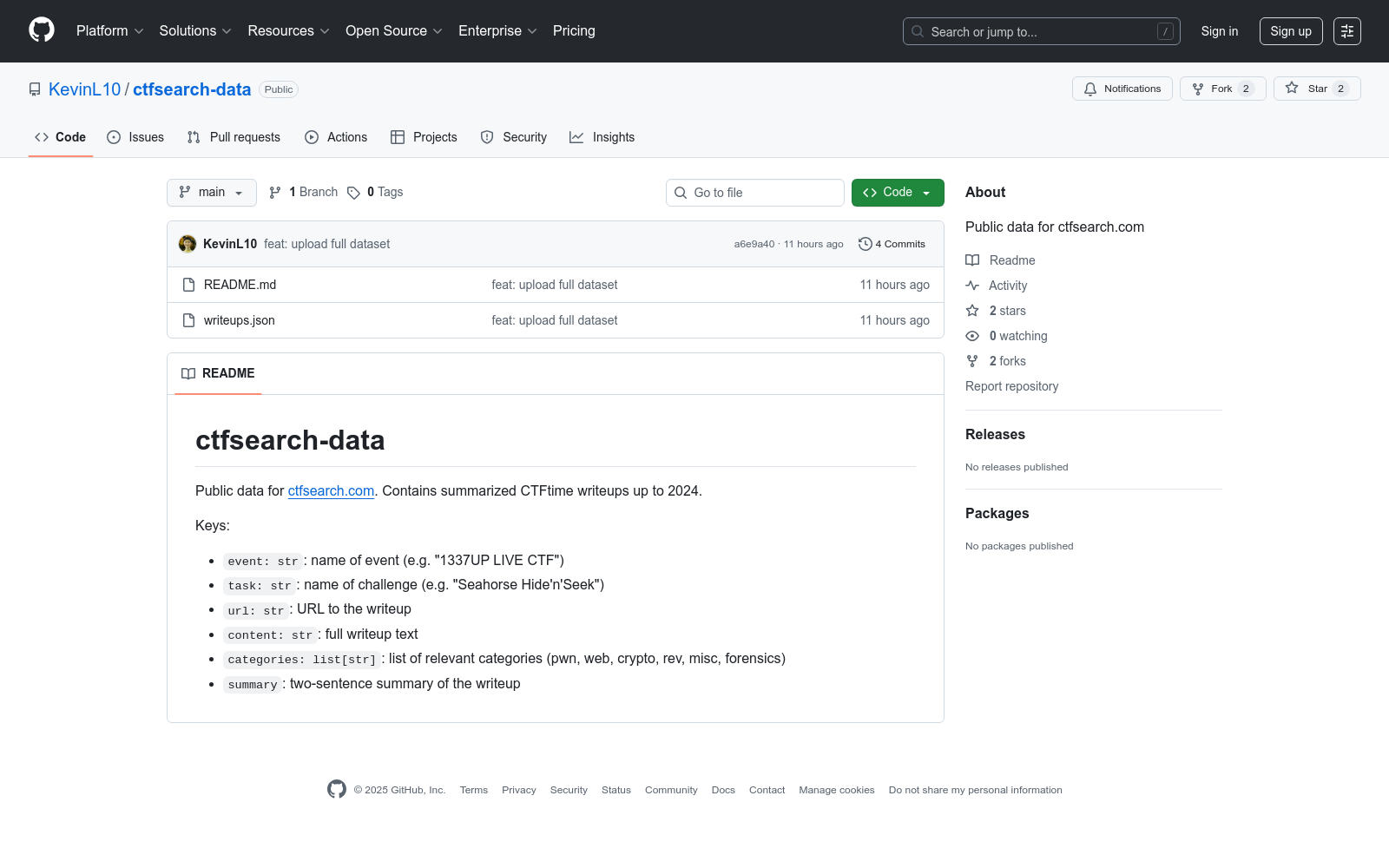Open the Privacy footer link
Image resolution: width=1389 pixels, height=868 pixels.
[x=519, y=790]
